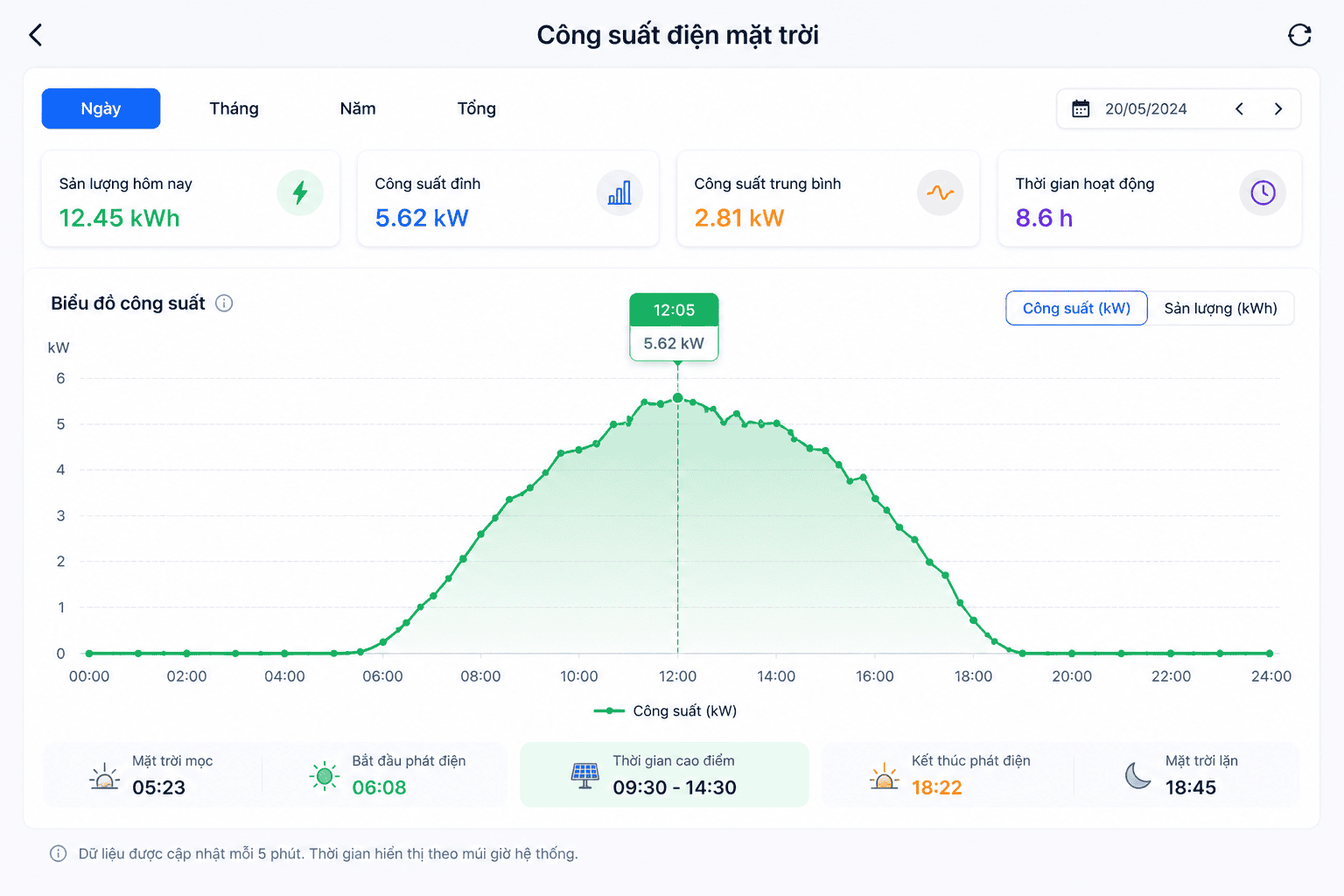The width and height of the screenshot is (1344, 896).
Task: Go back using the left arrow
Action: coord(36,35)
